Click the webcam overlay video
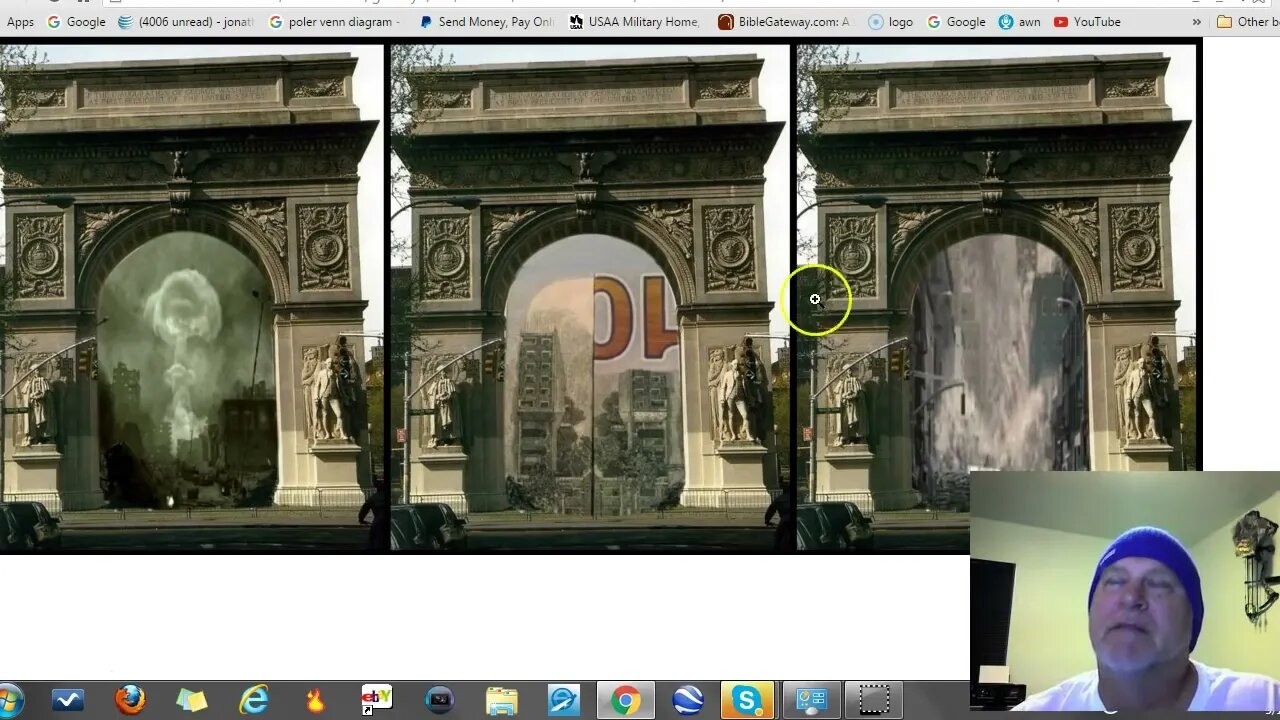This screenshot has width=1280, height=720. [1125, 591]
